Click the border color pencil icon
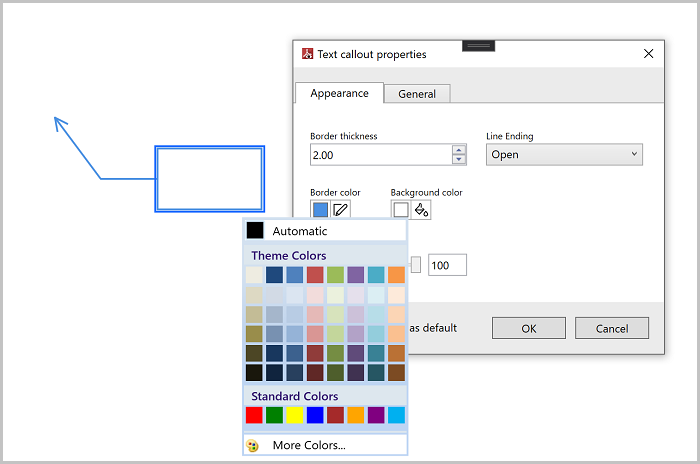700x464 pixels. 341,210
